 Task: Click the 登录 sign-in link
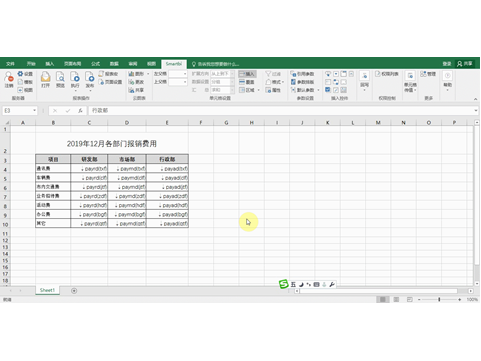click(x=447, y=64)
